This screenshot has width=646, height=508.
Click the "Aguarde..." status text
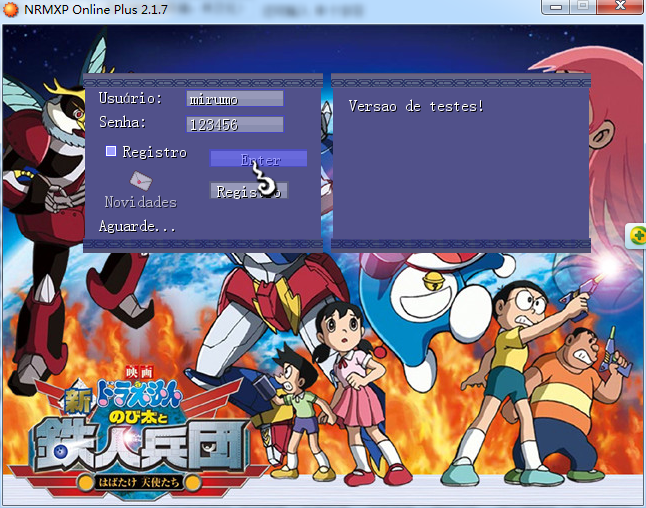click(137, 226)
